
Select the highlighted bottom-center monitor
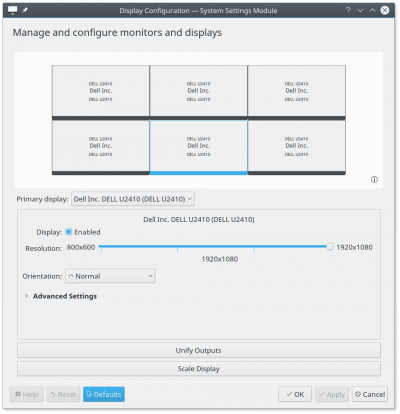pos(199,147)
